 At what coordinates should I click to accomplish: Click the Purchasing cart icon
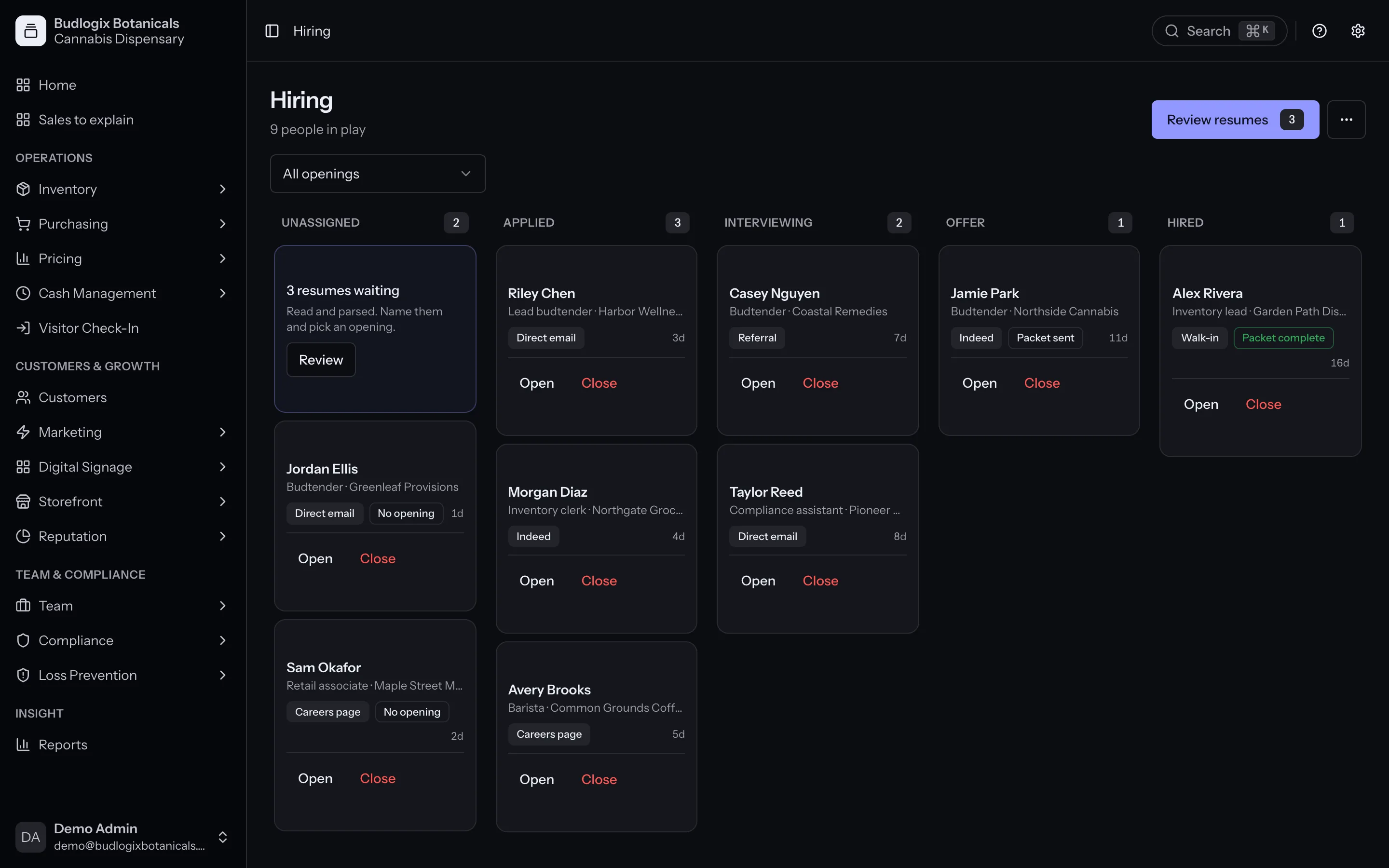point(23,224)
